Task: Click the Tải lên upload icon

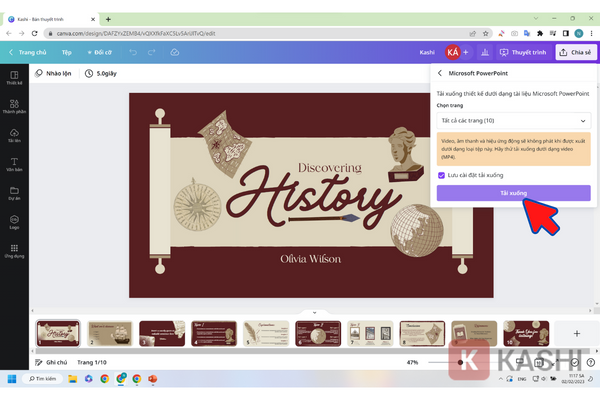Action: 14,135
